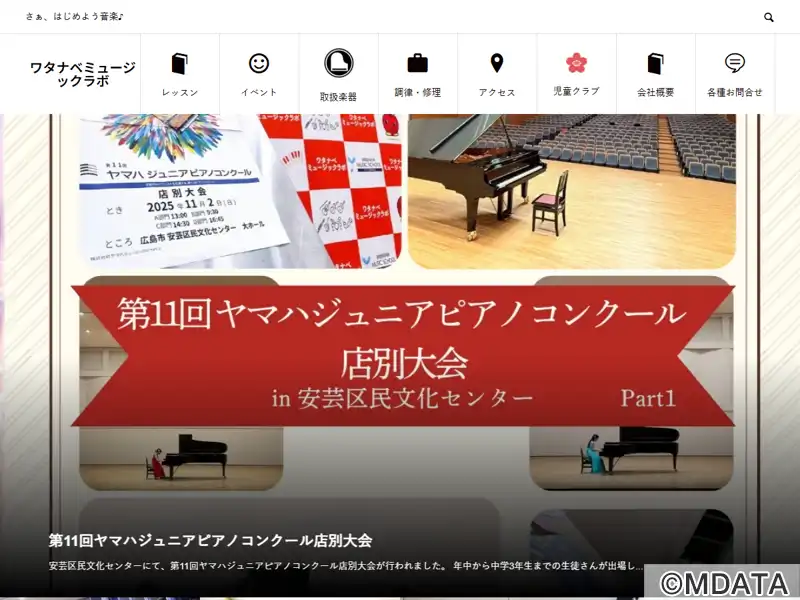
Task: Open the 調律・修理 menu label
Action: coord(418,92)
